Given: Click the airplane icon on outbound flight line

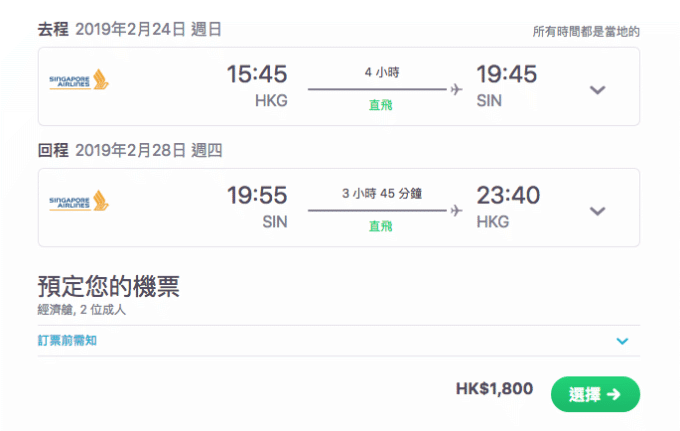Looking at the screenshot, I should click(456, 89).
